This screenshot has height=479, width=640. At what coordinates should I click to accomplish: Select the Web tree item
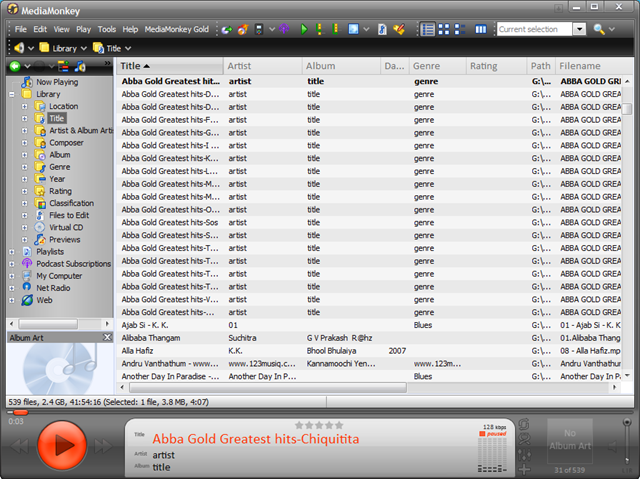pos(44,300)
